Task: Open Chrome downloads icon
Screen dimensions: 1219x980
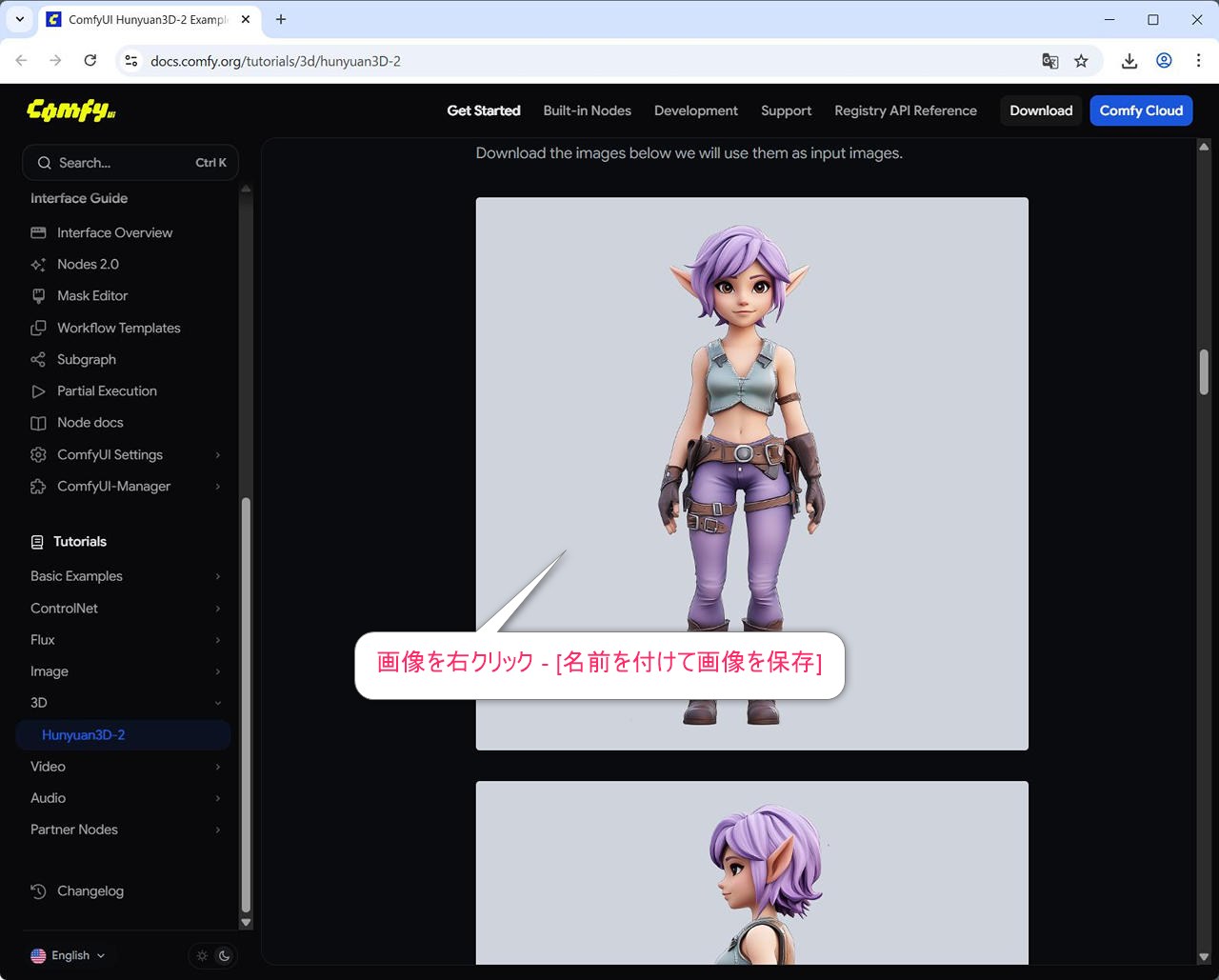Action: (1129, 61)
